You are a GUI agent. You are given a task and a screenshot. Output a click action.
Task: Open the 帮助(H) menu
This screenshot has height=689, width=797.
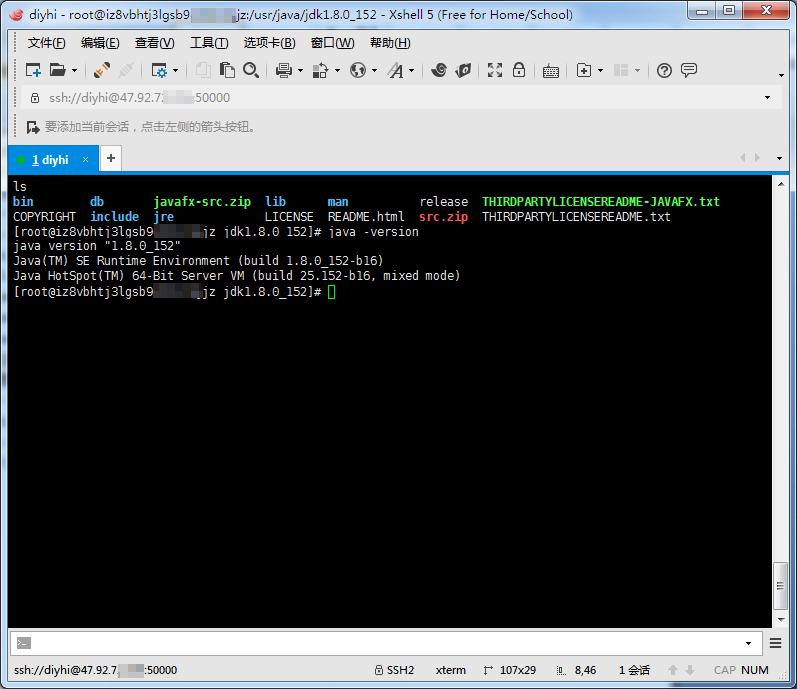pyautogui.click(x=390, y=43)
